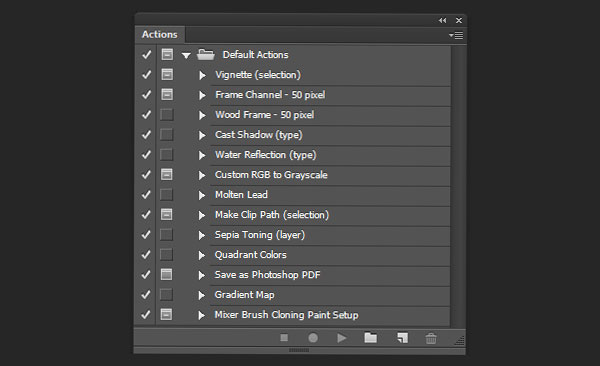Create a new action
Viewport: 600px width, 366px height.
click(x=402, y=338)
